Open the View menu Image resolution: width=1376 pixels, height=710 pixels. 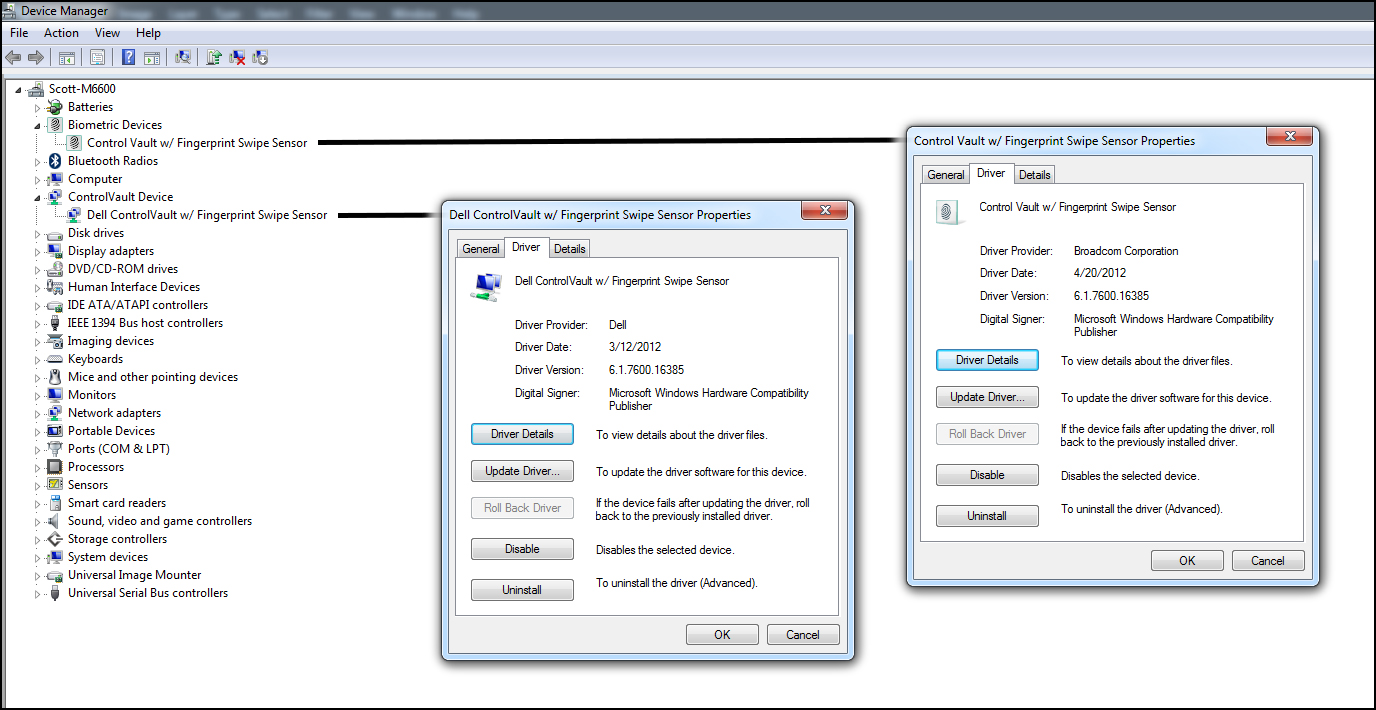[108, 33]
